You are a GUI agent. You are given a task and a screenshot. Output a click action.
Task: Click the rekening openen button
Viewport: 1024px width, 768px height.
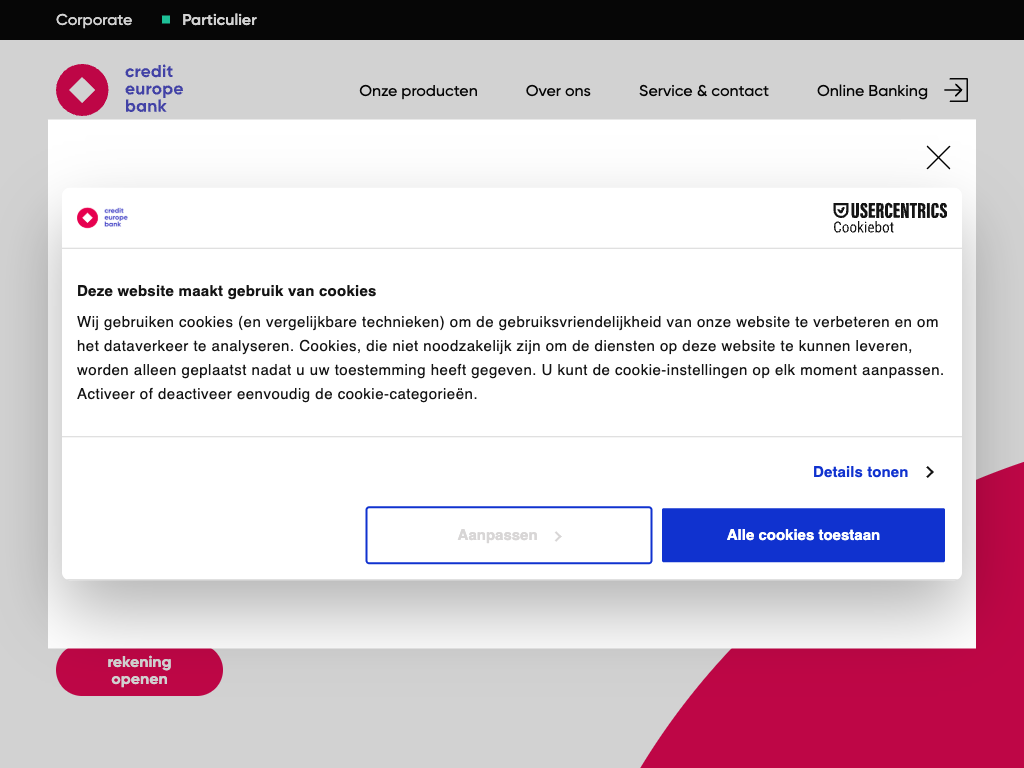click(139, 670)
